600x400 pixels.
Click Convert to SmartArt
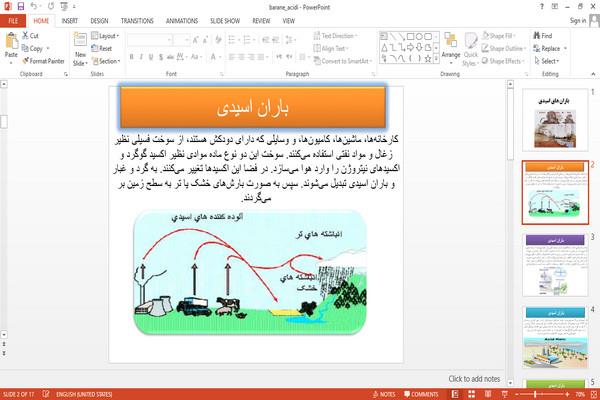tap(342, 61)
